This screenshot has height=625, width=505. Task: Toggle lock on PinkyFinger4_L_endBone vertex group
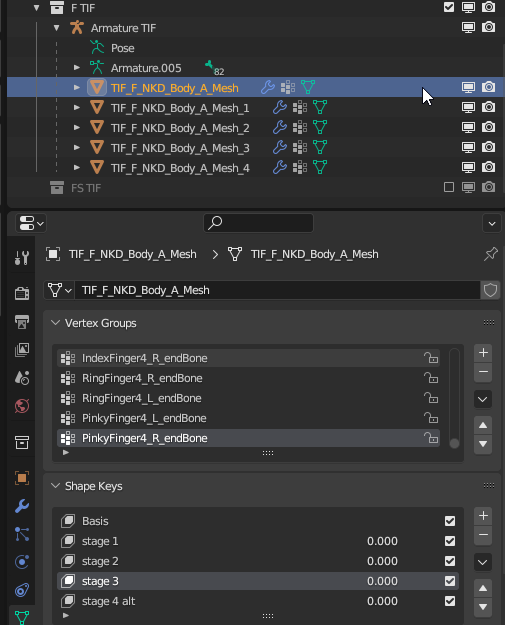click(x=431, y=418)
